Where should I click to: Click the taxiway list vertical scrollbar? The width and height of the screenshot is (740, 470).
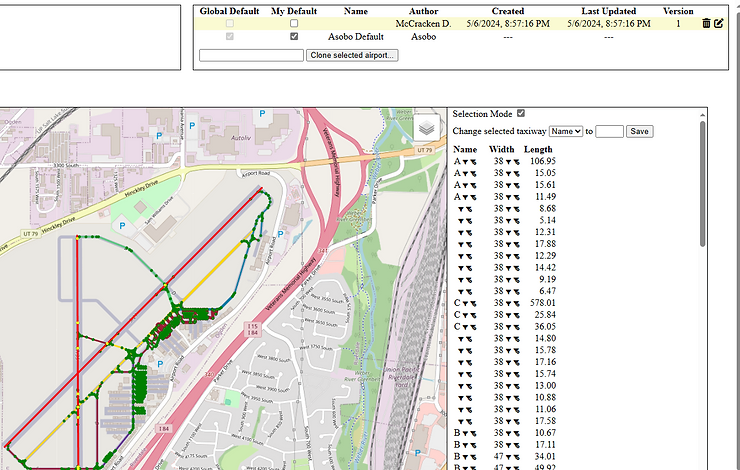click(702, 184)
